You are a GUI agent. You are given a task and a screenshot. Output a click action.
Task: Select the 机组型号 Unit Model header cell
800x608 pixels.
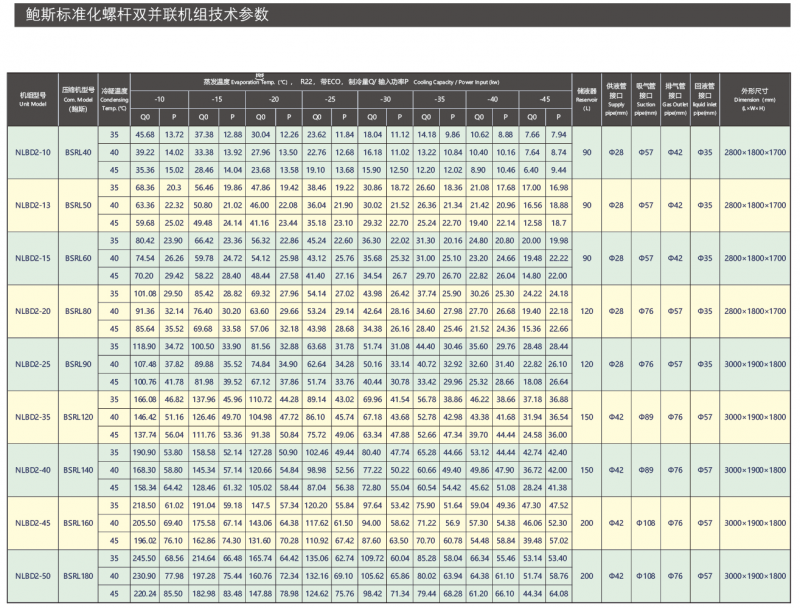33,99
